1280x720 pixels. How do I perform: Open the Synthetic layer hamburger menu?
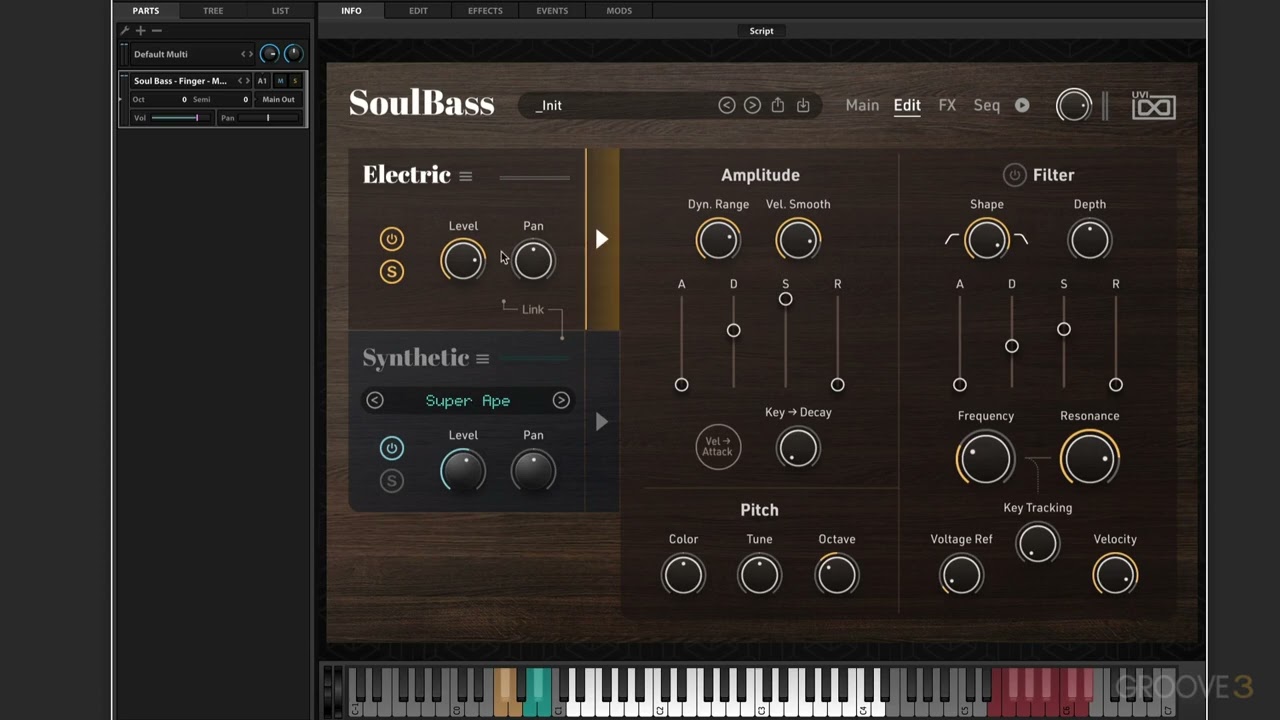[x=483, y=359]
